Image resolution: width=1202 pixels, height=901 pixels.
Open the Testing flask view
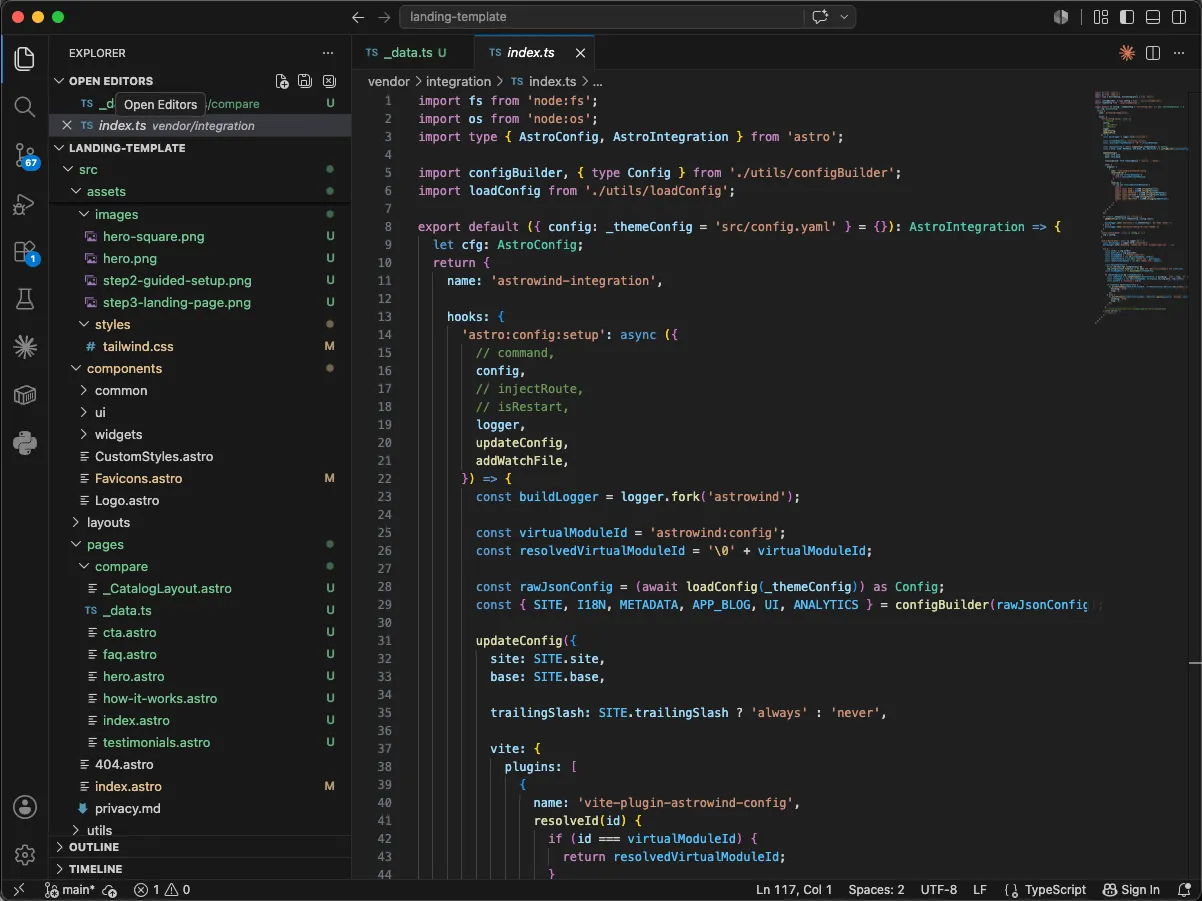point(25,299)
